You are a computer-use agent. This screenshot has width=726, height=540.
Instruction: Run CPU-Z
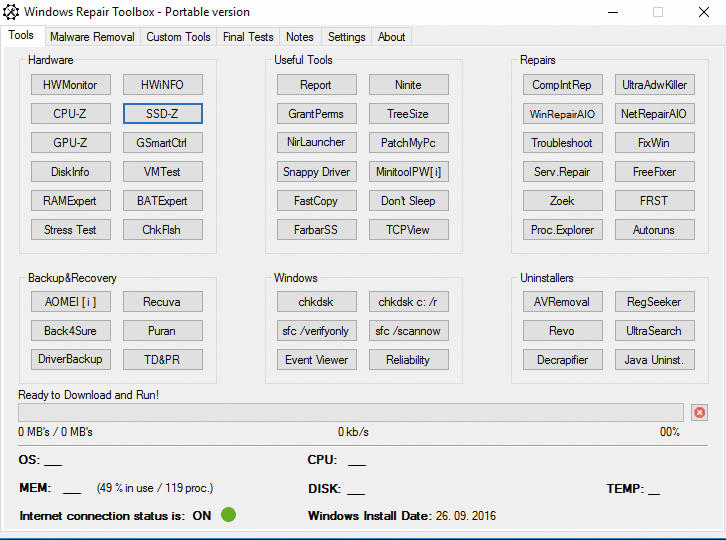click(x=71, y=113)
